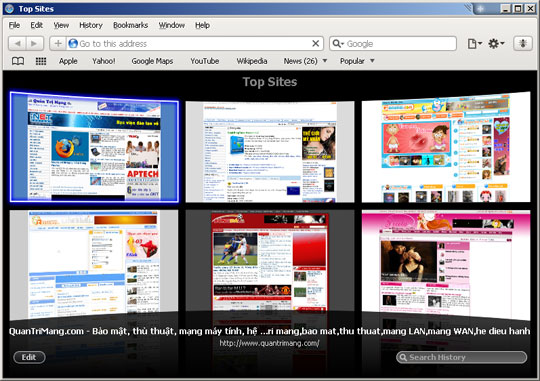Click the bug report icon button

click(x=523, y=44)
